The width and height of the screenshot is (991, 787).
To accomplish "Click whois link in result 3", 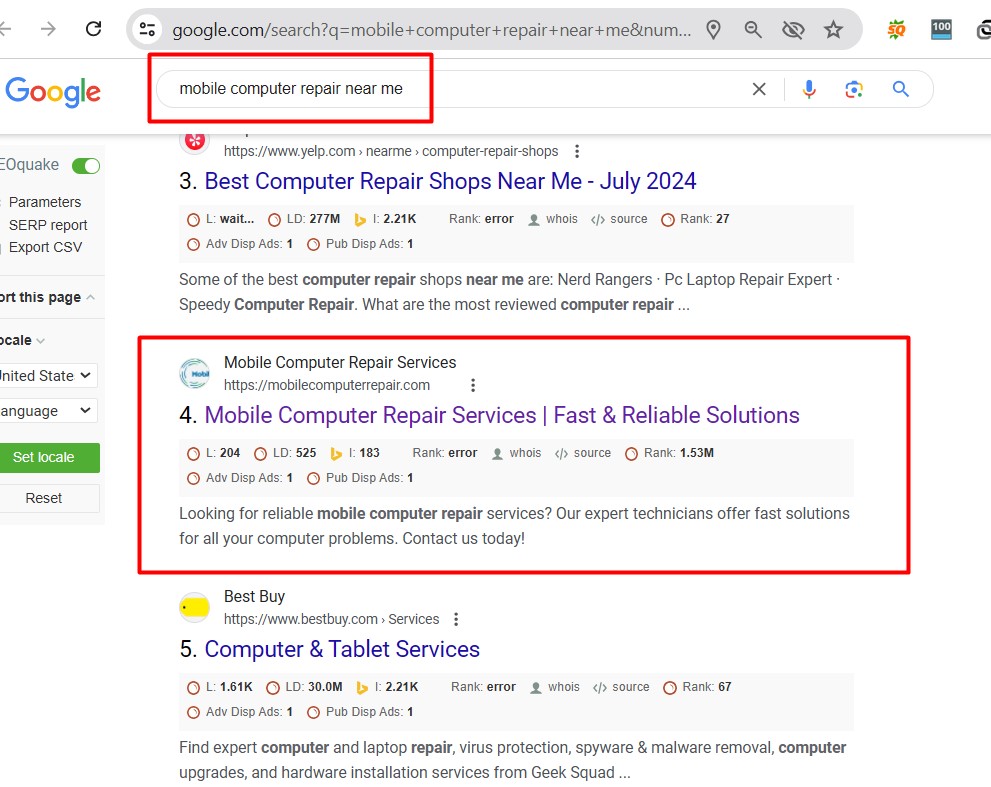I will point(562,219).
